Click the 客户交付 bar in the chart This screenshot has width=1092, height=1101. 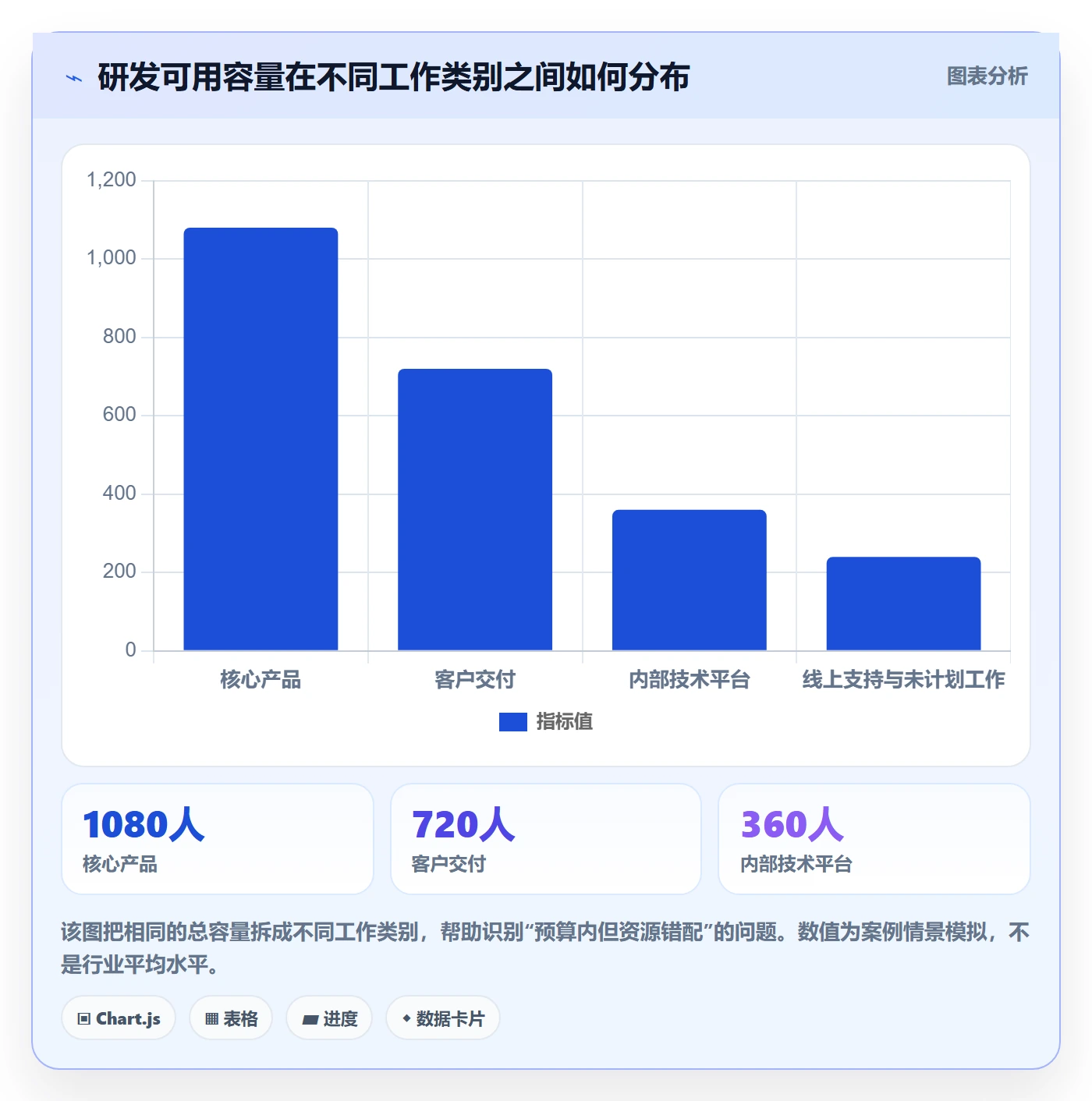[x=475, y=509]
